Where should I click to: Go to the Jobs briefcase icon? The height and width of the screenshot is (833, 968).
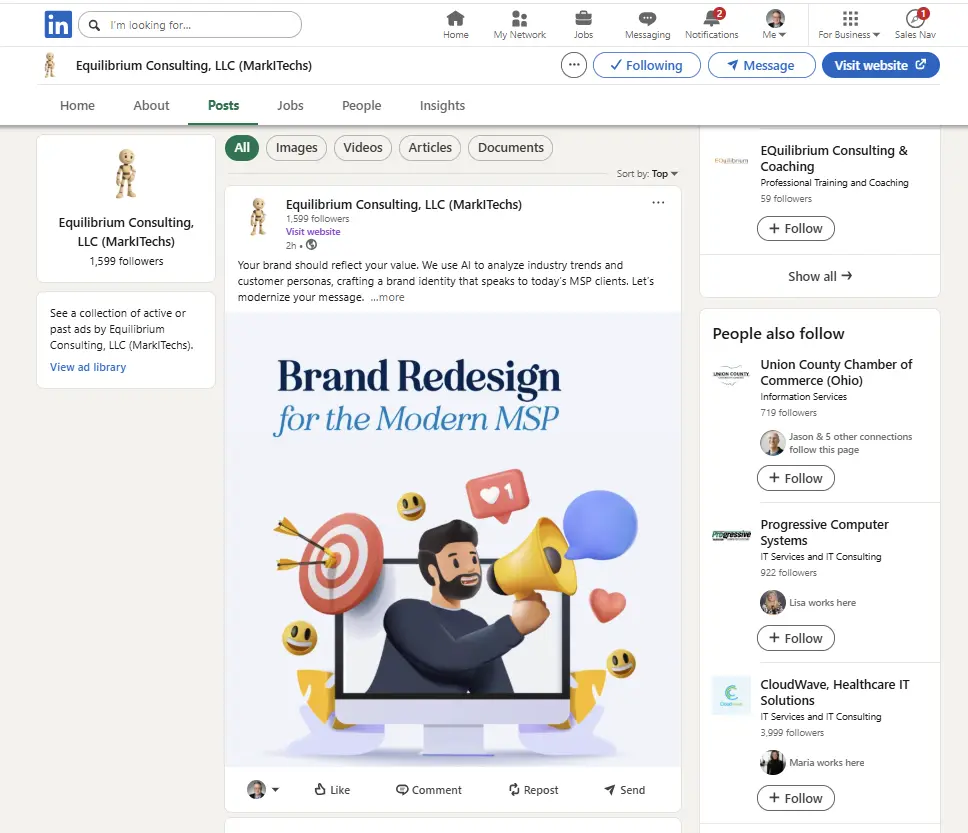point(583,19)
